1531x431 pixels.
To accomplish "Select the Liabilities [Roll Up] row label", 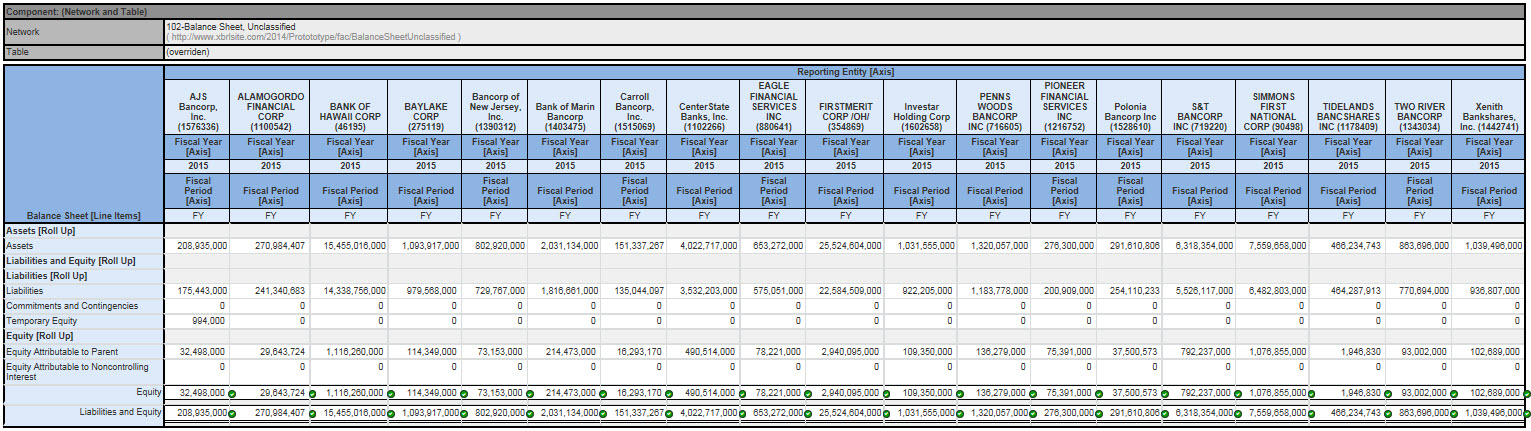I will coord(46,275).
